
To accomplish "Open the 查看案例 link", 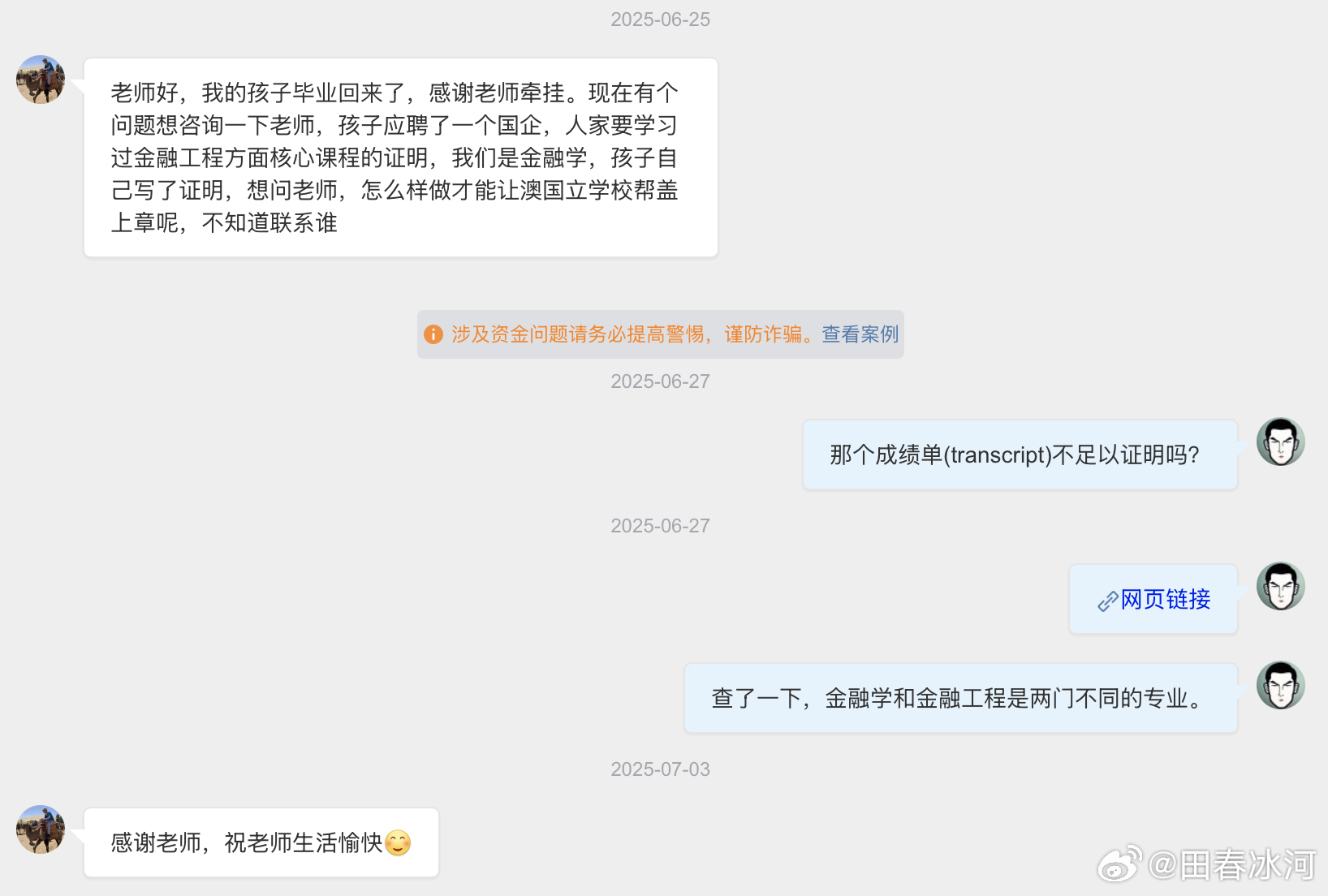I will click(860, 334).
